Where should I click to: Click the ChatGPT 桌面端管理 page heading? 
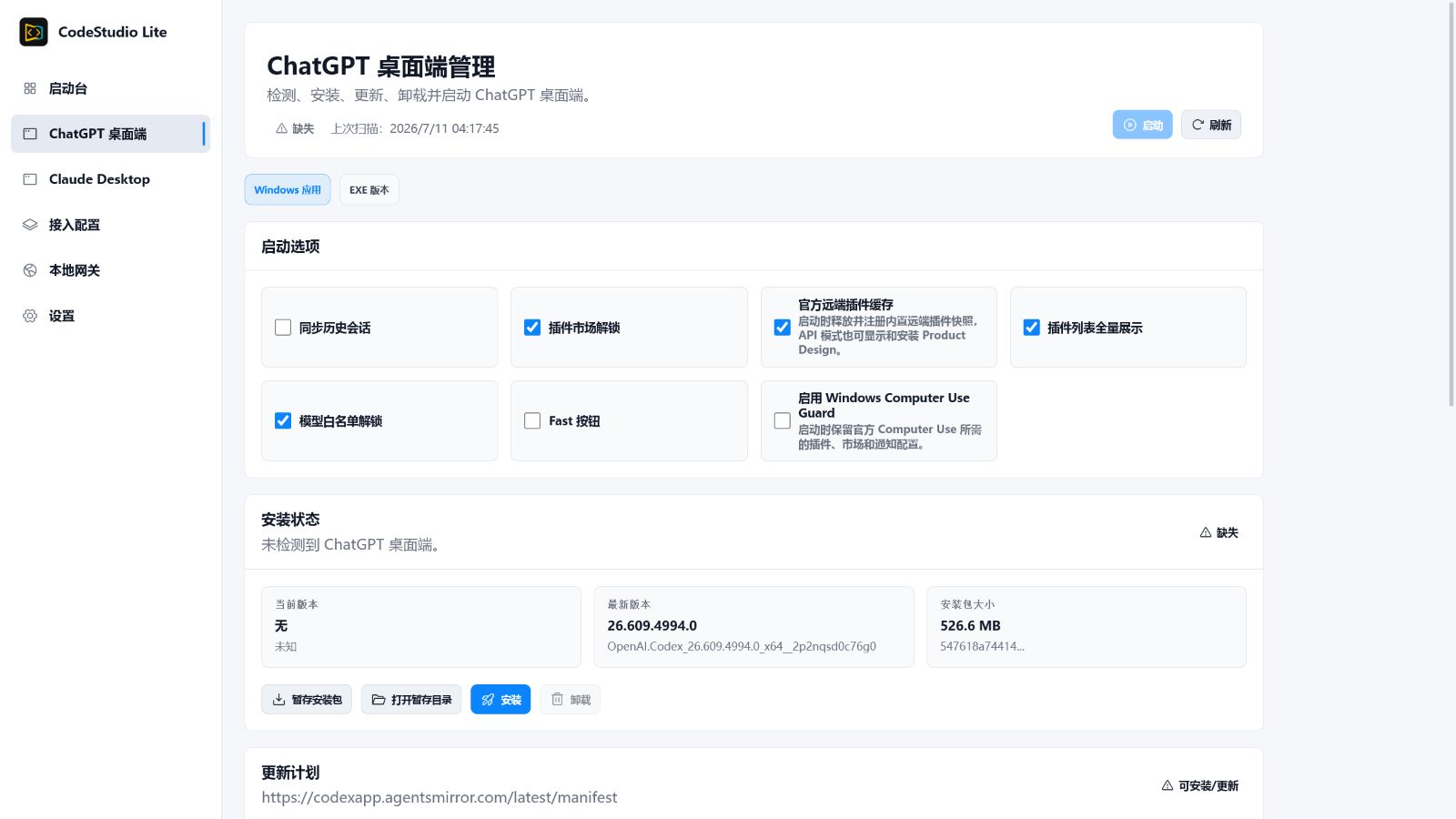[380, 66]
